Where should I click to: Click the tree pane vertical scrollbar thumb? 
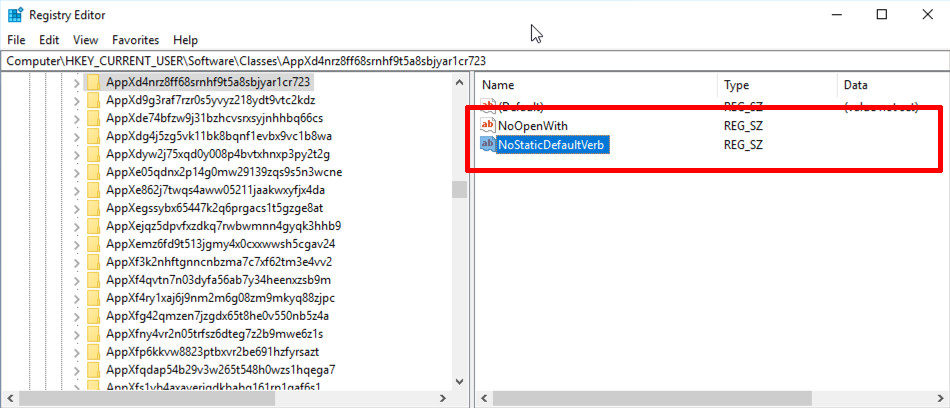(x=459, y=189)
